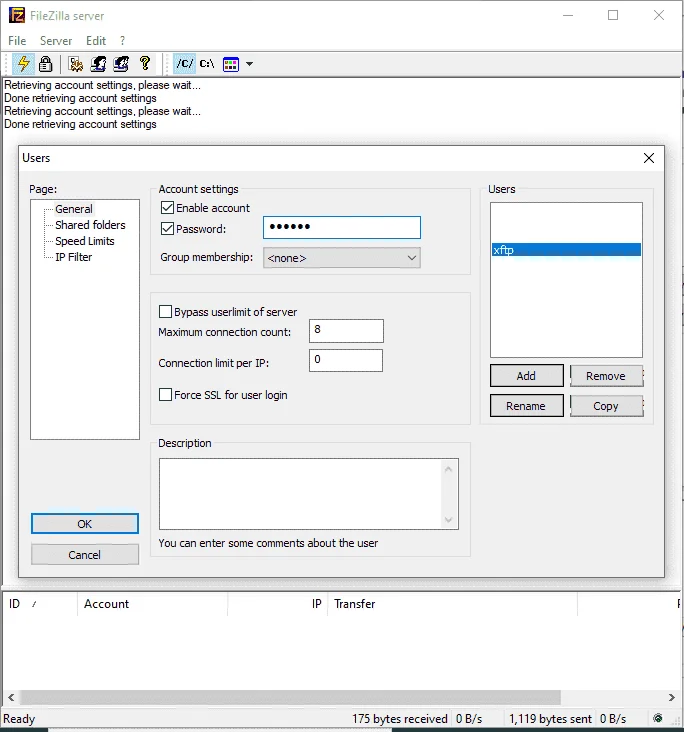Select the IP Filter page

pyautogui.click(x=73, y=257)
